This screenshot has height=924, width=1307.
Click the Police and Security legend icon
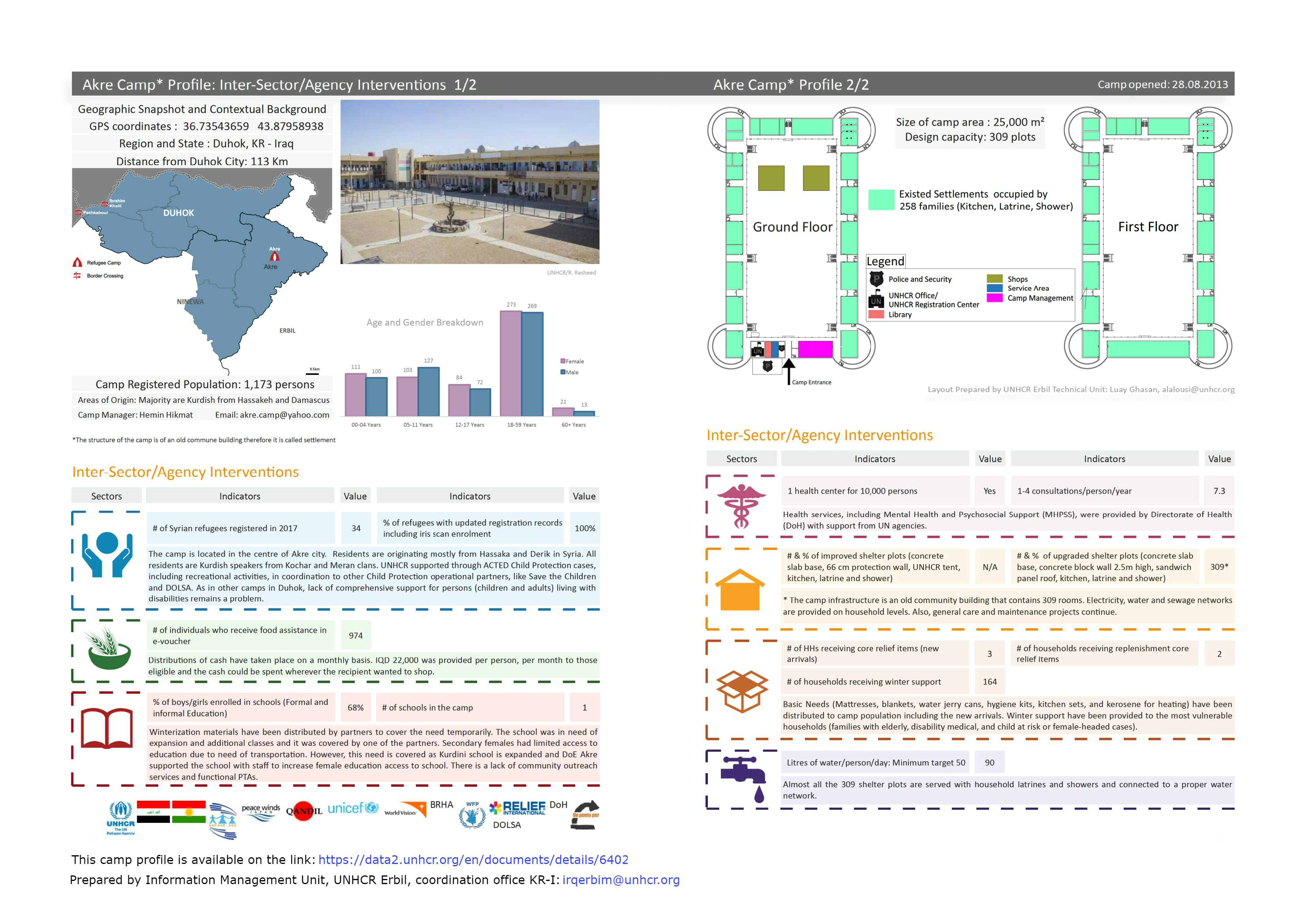876,279
